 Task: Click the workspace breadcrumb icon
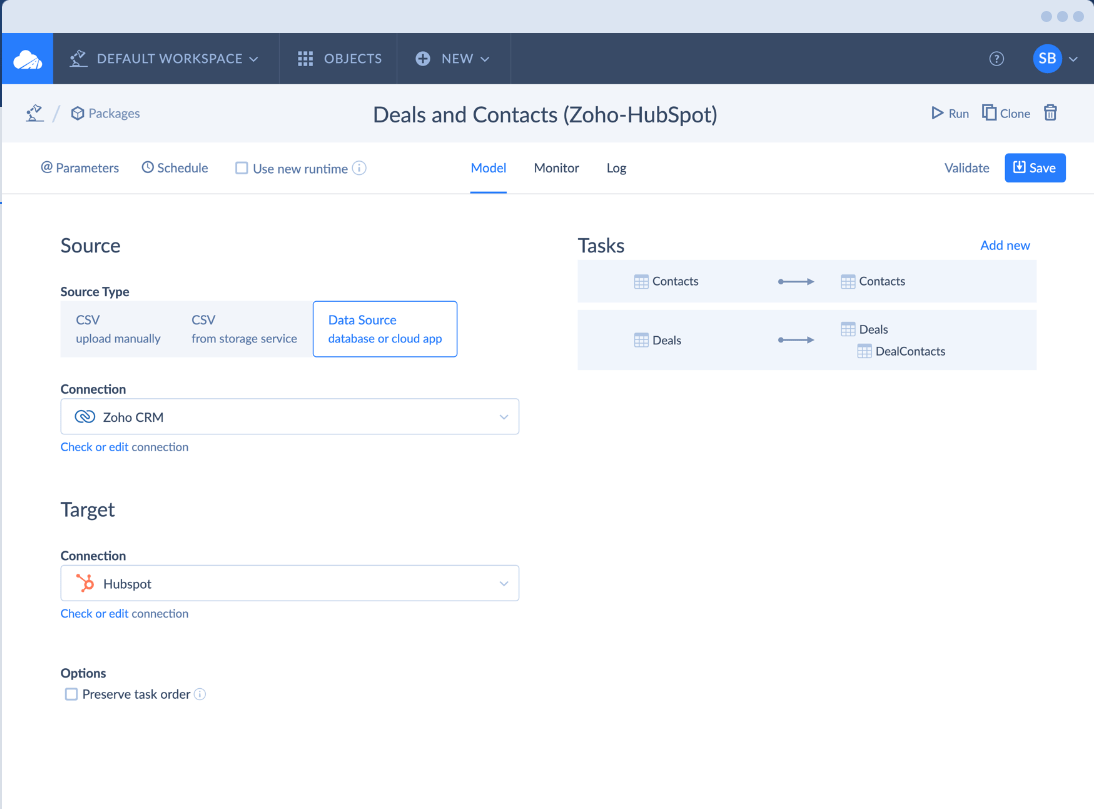pos(34,113)
